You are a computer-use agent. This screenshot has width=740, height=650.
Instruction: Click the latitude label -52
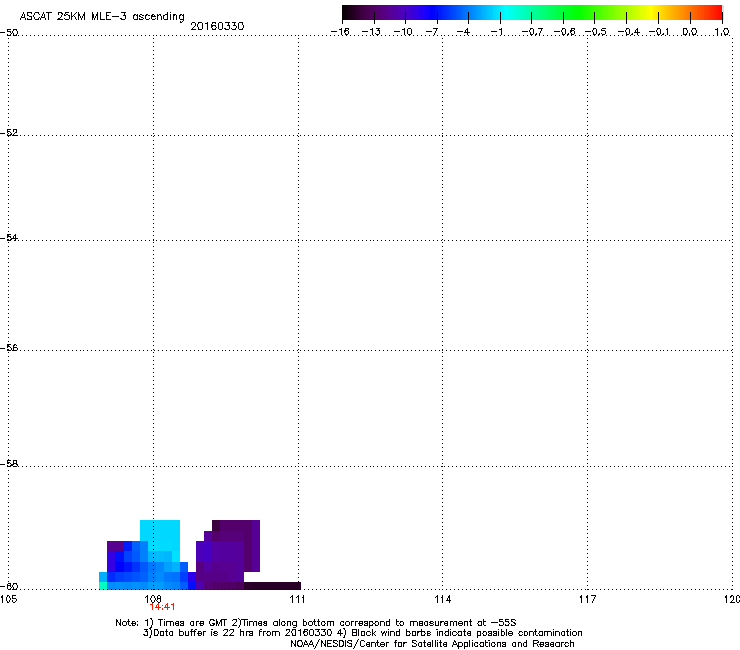(x=9, y=132)
